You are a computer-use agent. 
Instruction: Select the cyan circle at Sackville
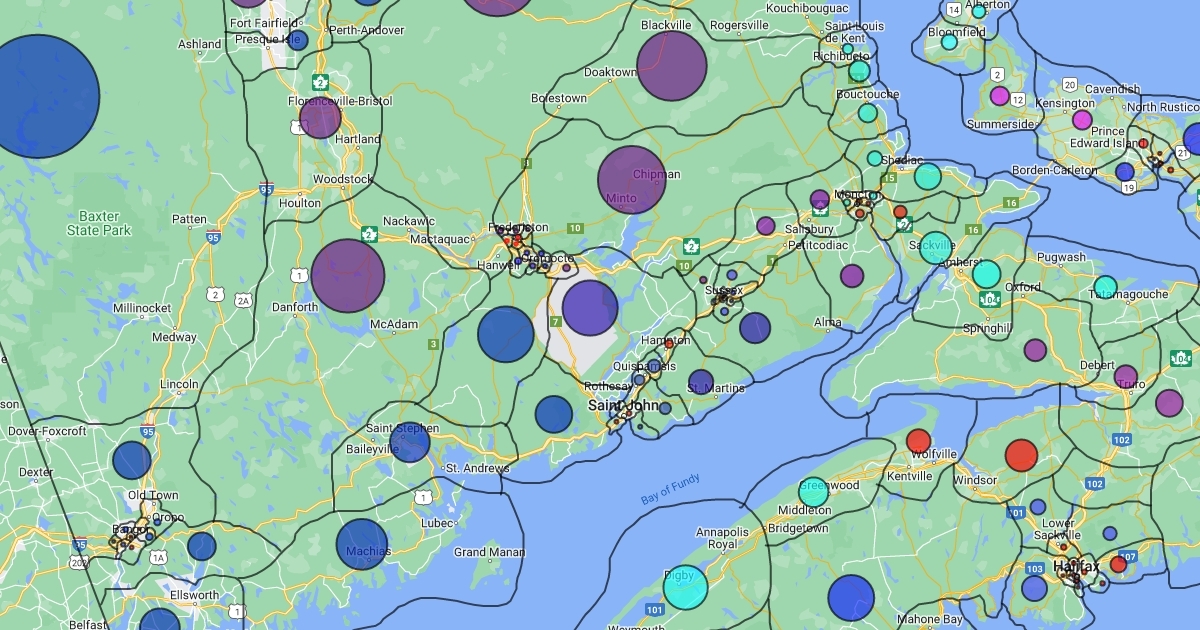tap(936, 247)
